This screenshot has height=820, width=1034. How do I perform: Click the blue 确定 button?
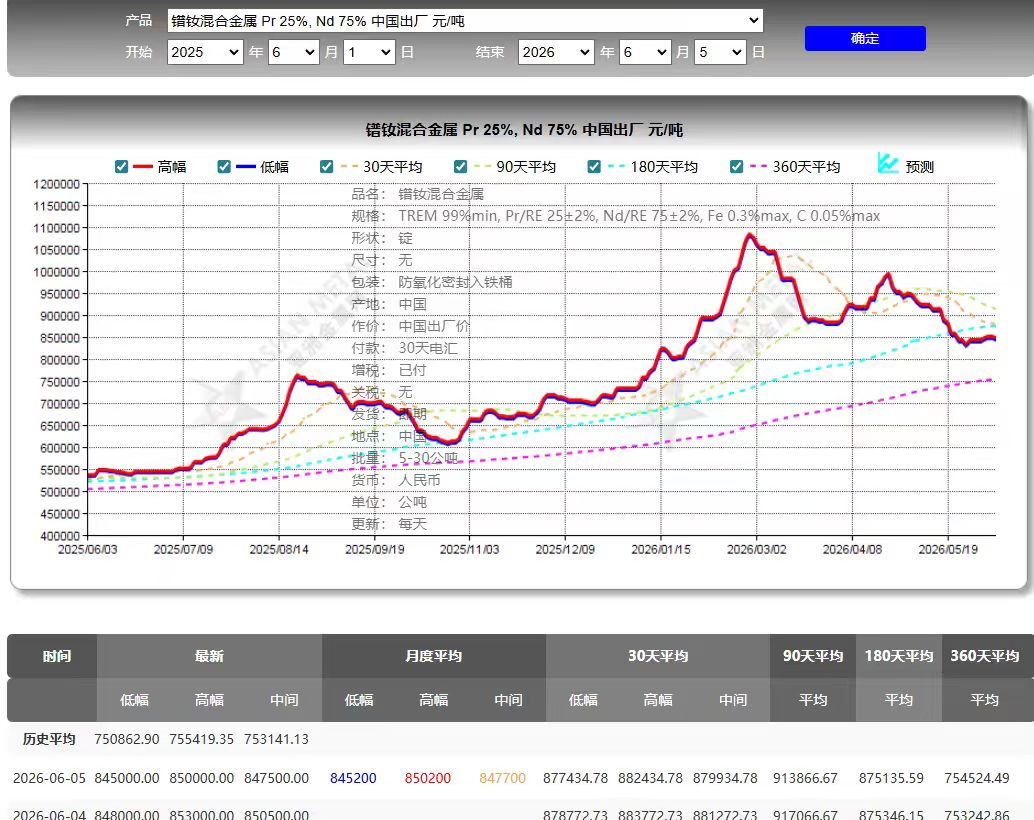[865, 38]
